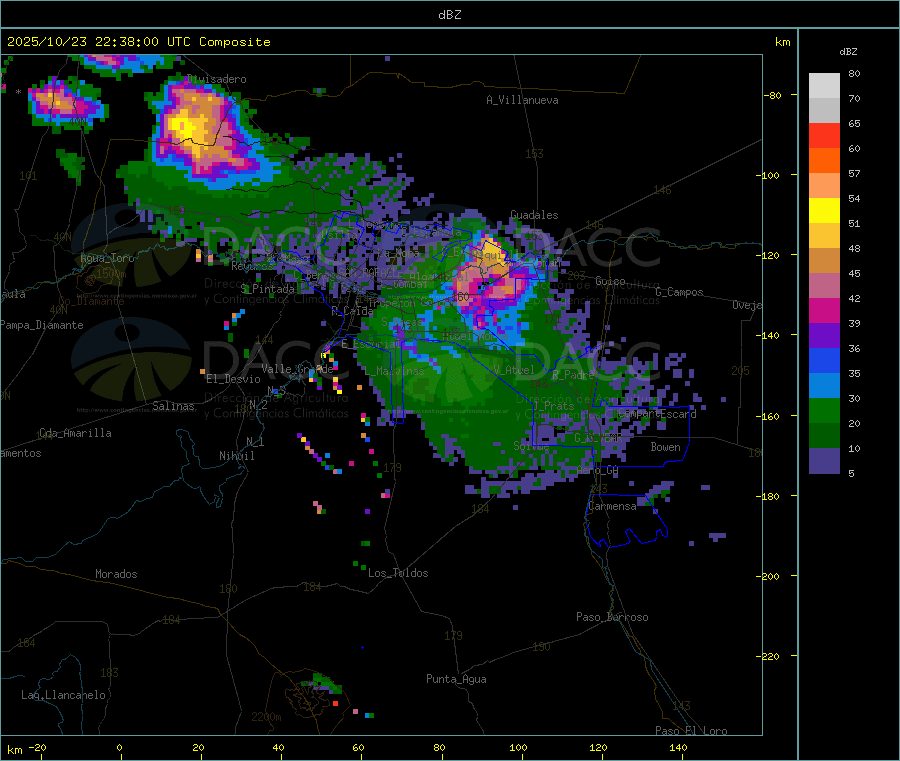Image resolution: width=900 pixels, height=761 pixels.
Task: Click the light gray 70-80 dBZ legend swatch
Action: pos(824,86)
